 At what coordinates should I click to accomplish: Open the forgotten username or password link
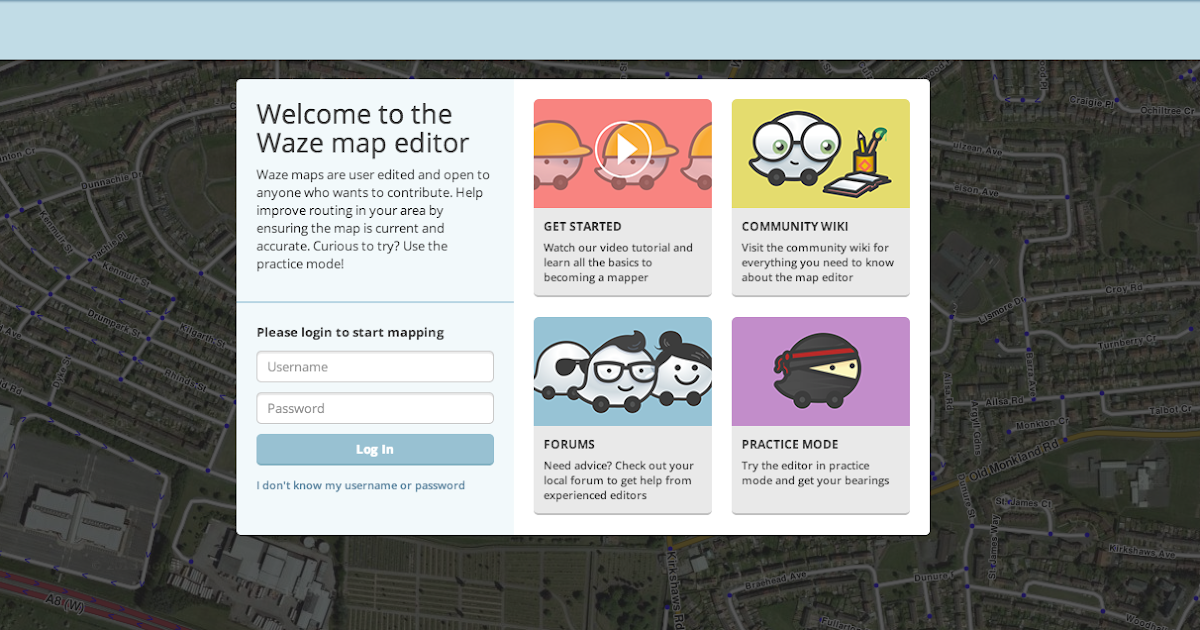click(361, 485)
